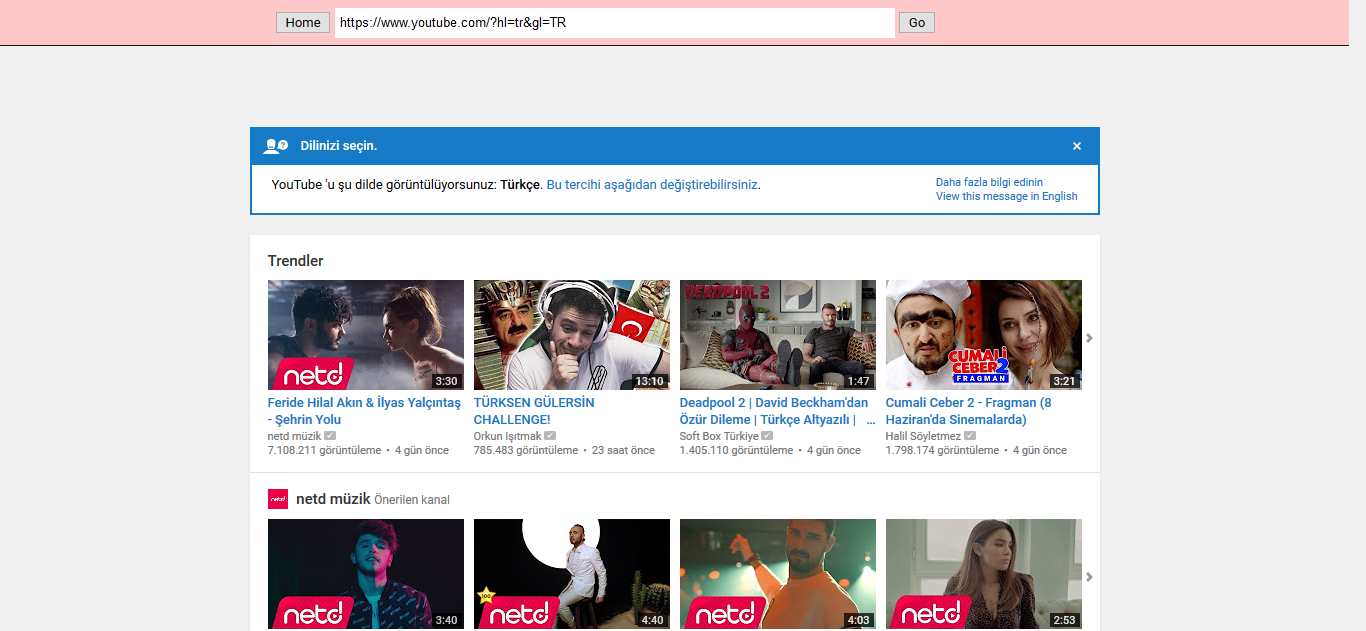This screenshot has width=1366, height=631.
Task: Open 'Daha fazla bilgi edinin' link
Action: [x=989, y=182]
